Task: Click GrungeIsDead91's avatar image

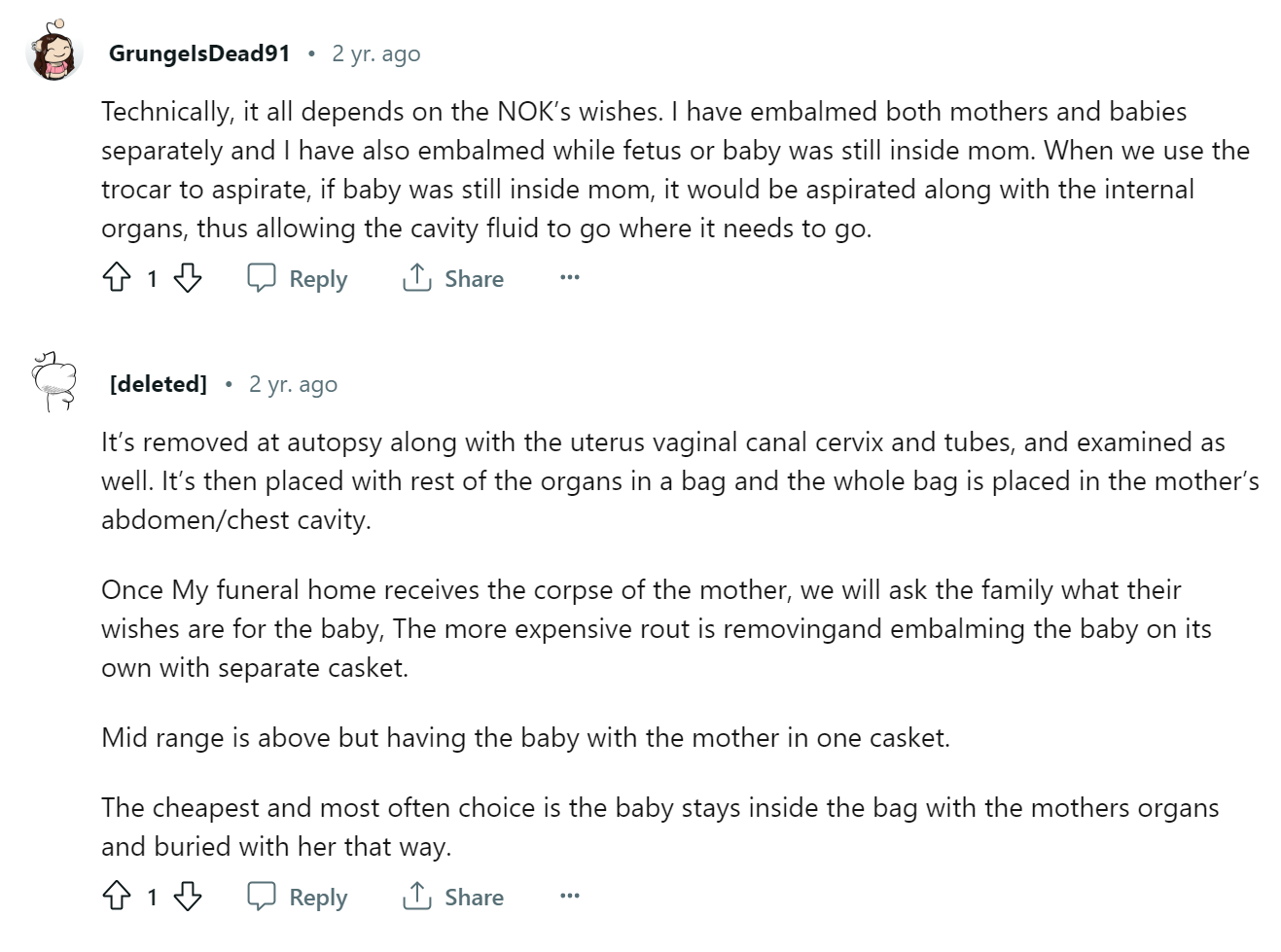Action: [x=53, y=53]
